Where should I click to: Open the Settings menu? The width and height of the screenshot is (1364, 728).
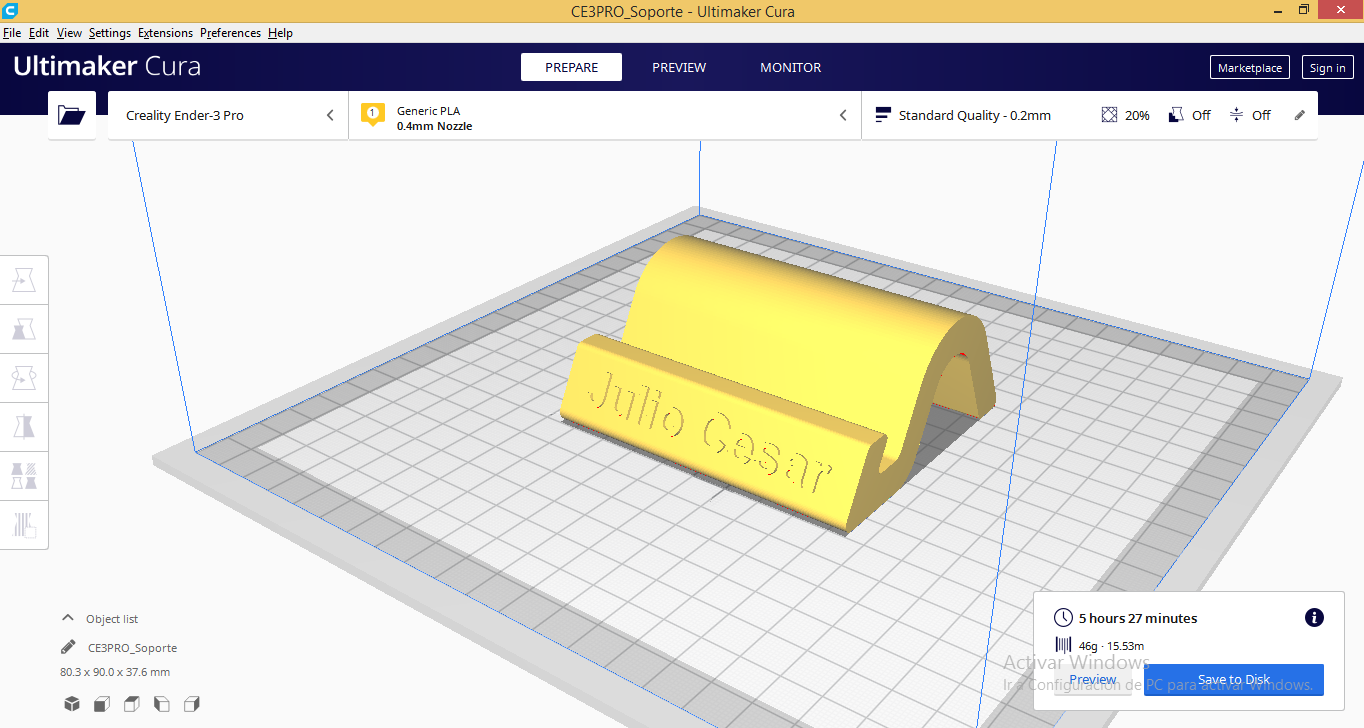[x=110, y=33]
